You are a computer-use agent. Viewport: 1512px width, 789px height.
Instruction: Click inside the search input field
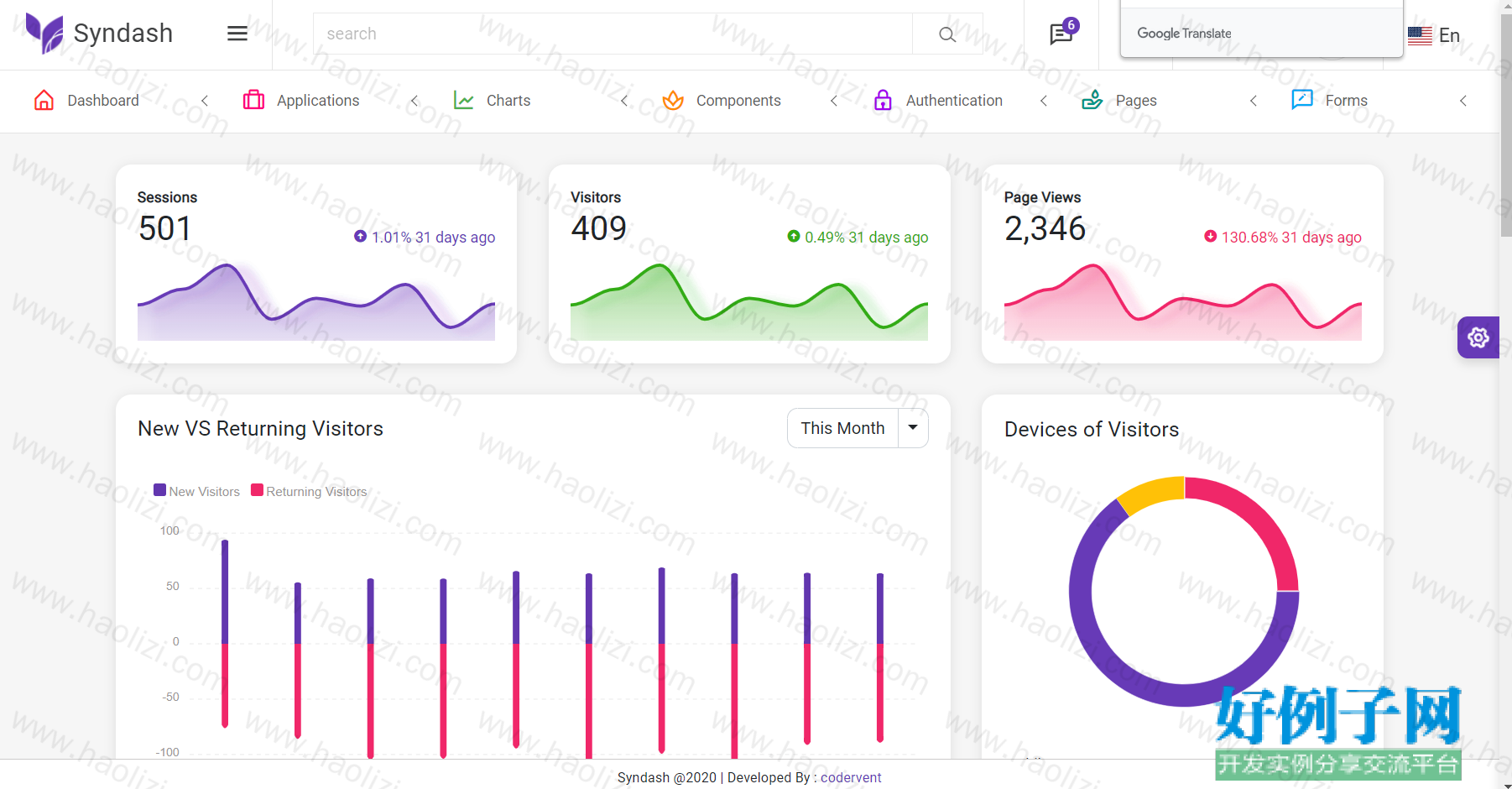point(613,34)
